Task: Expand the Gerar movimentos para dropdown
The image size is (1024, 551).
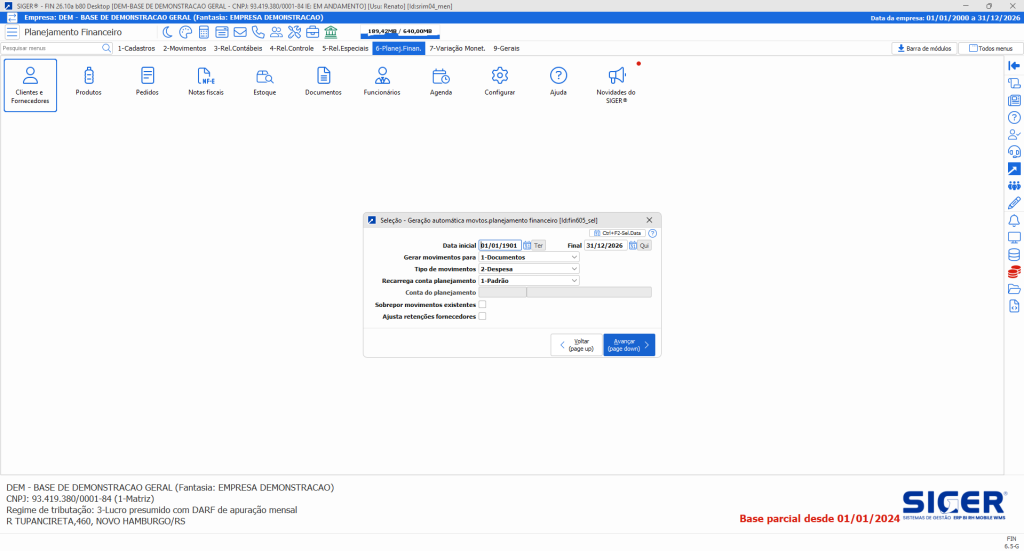Action: point(574,257)
